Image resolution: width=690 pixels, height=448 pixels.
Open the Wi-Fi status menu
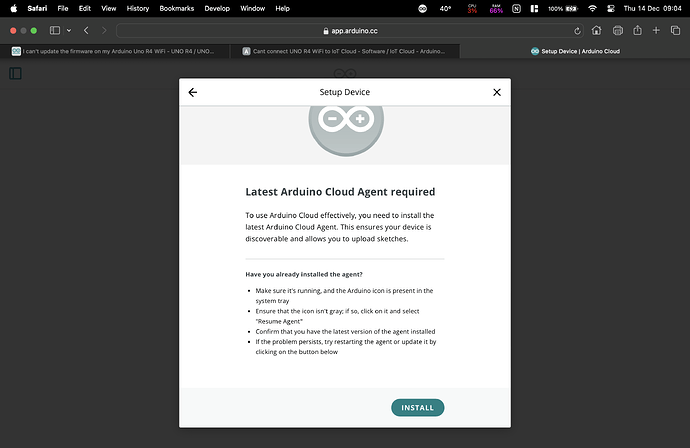click(x=592, y=8)
